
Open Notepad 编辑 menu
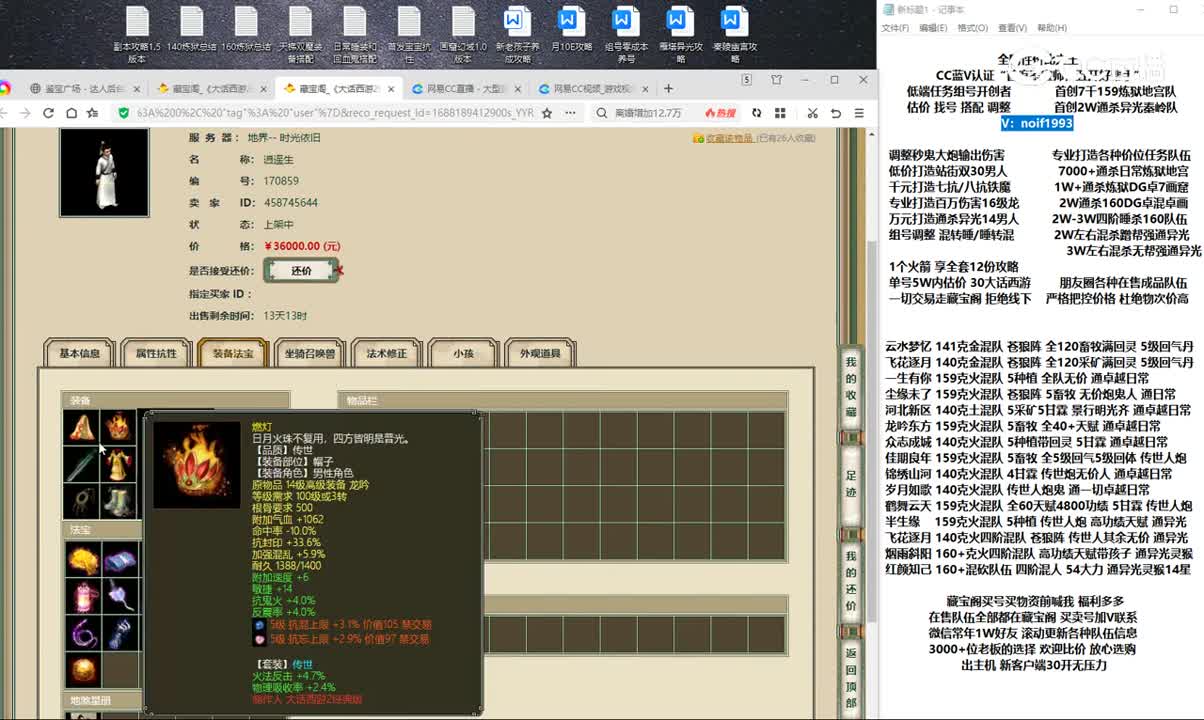932,28
